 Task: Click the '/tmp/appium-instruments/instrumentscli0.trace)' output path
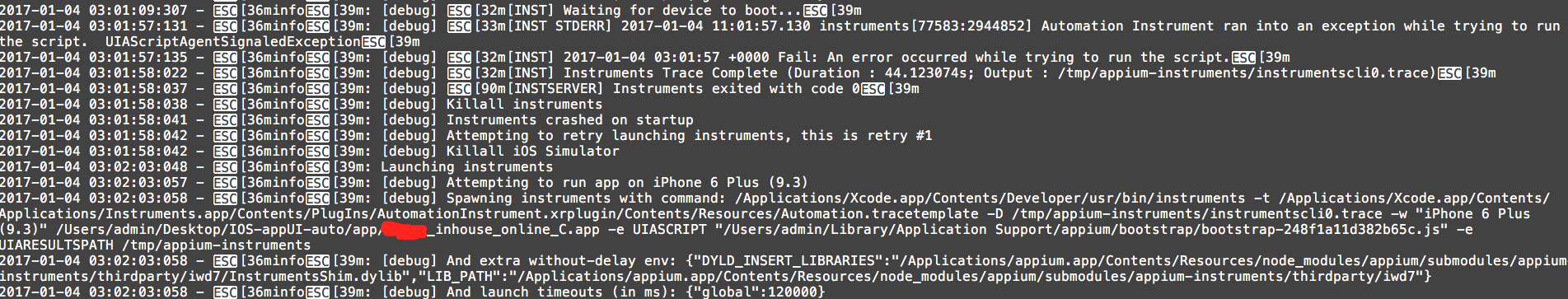(x=1247, y=73)
